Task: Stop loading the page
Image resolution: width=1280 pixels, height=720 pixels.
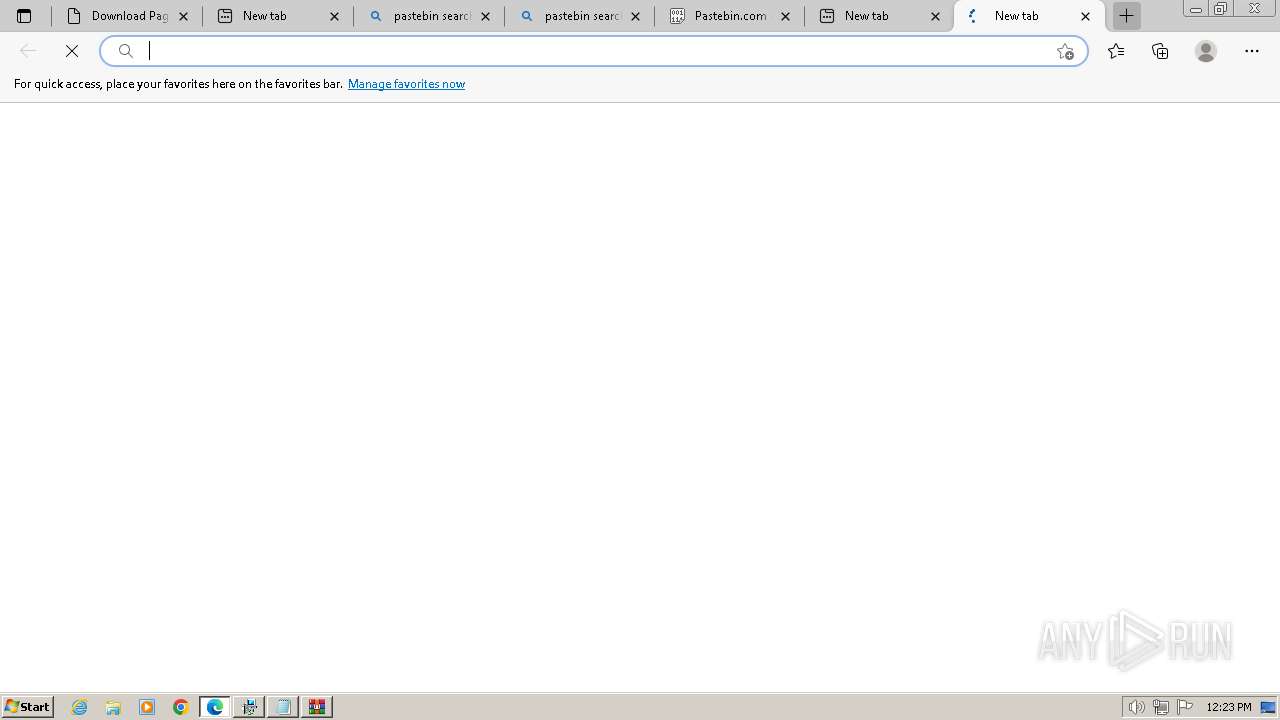Action: coord(72,51)
